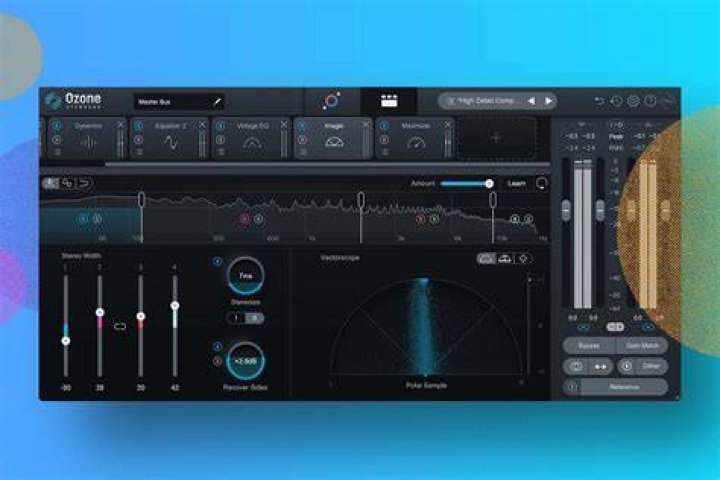Click the third crossover handle near 10k
The image size is (720, 480).
point(493,200)
